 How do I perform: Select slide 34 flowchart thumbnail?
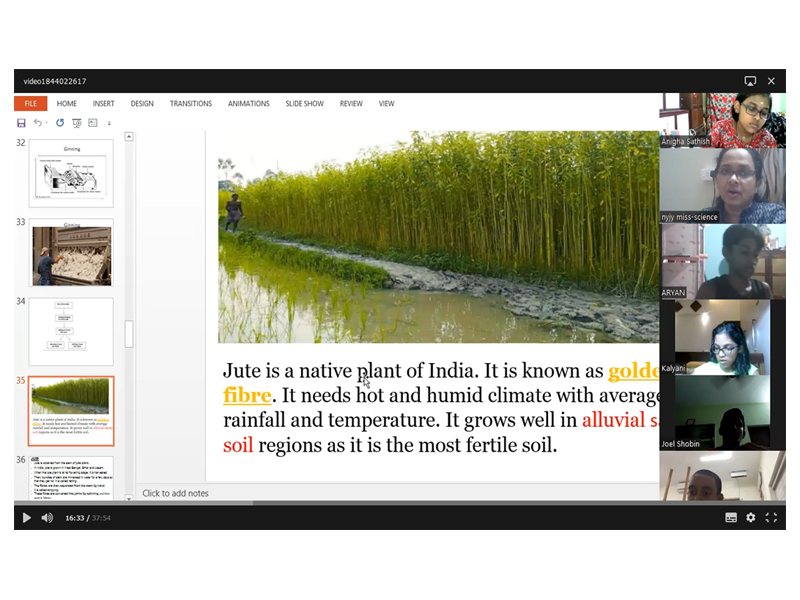point(71,331)
